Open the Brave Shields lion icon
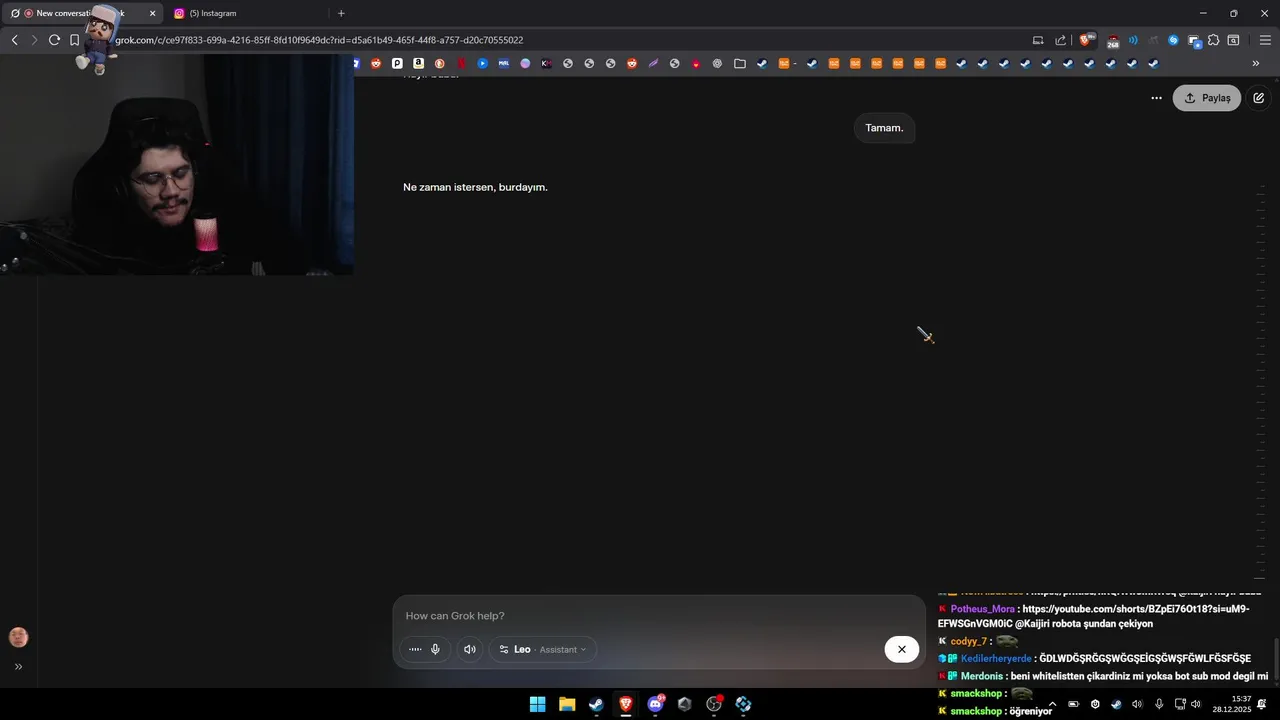Screen dimensions: 1280x720 point(1086,40)
